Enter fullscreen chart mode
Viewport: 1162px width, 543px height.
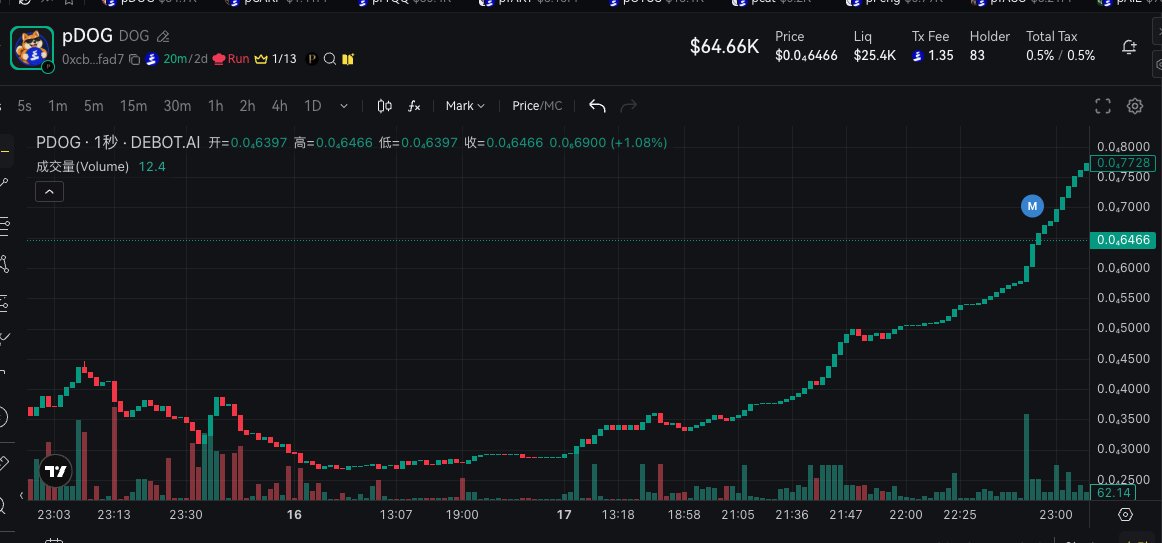click(1103, 106)
